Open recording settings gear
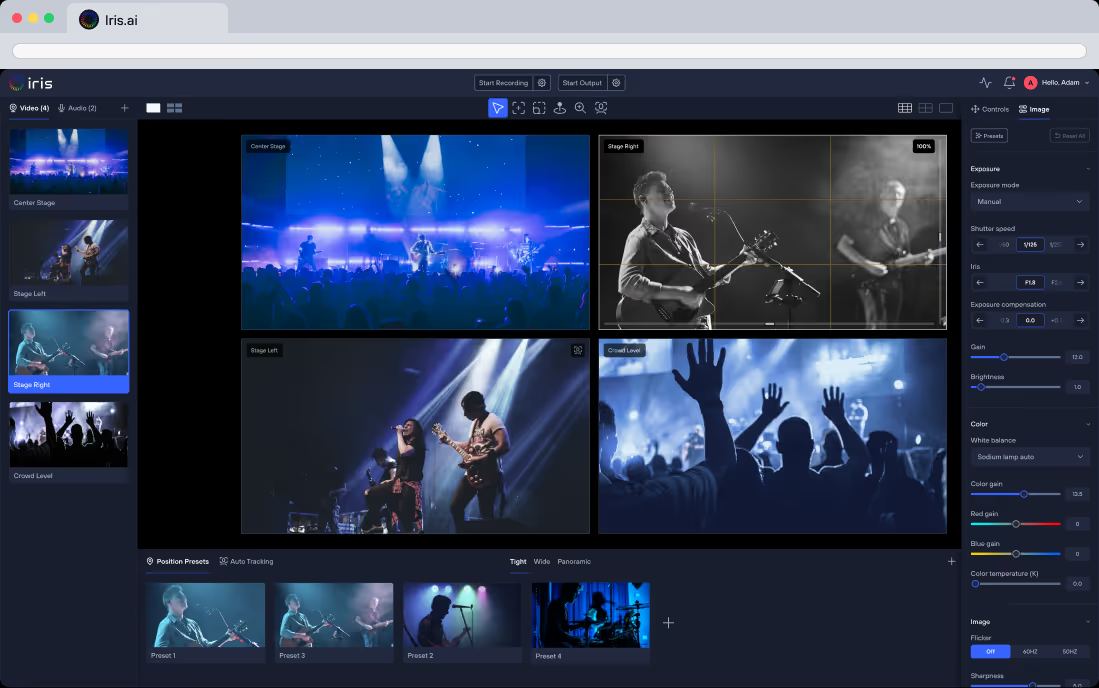The image size is (1099, 688). 542,83
